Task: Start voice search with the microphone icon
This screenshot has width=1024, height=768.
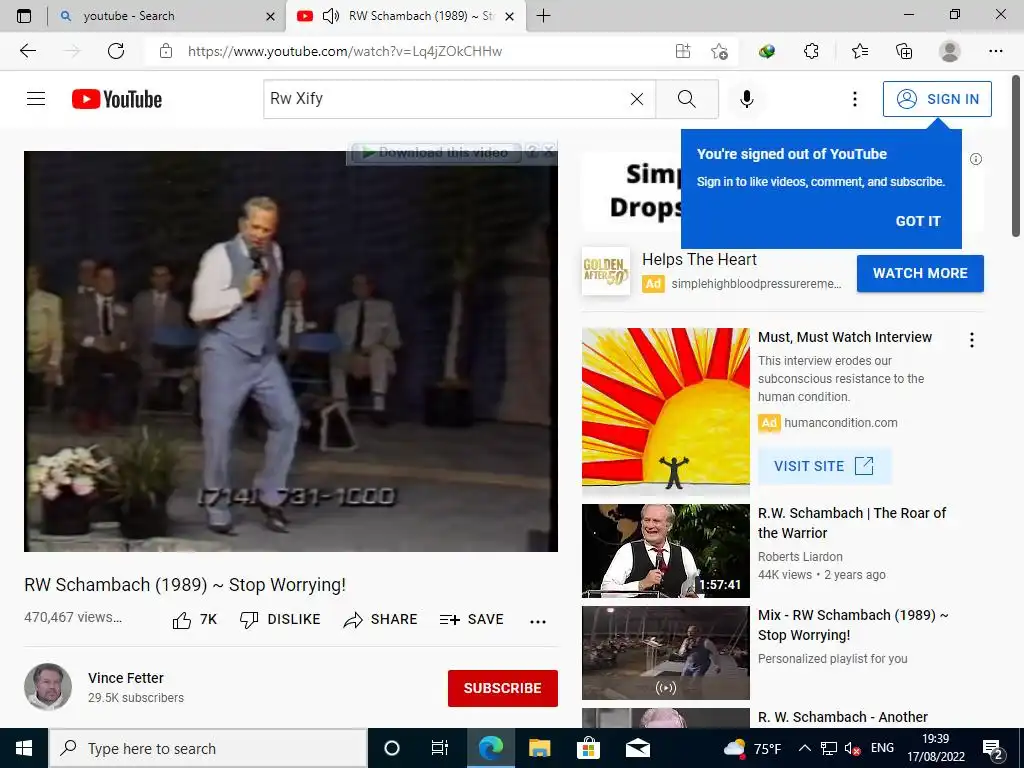Action: (746, 99)
